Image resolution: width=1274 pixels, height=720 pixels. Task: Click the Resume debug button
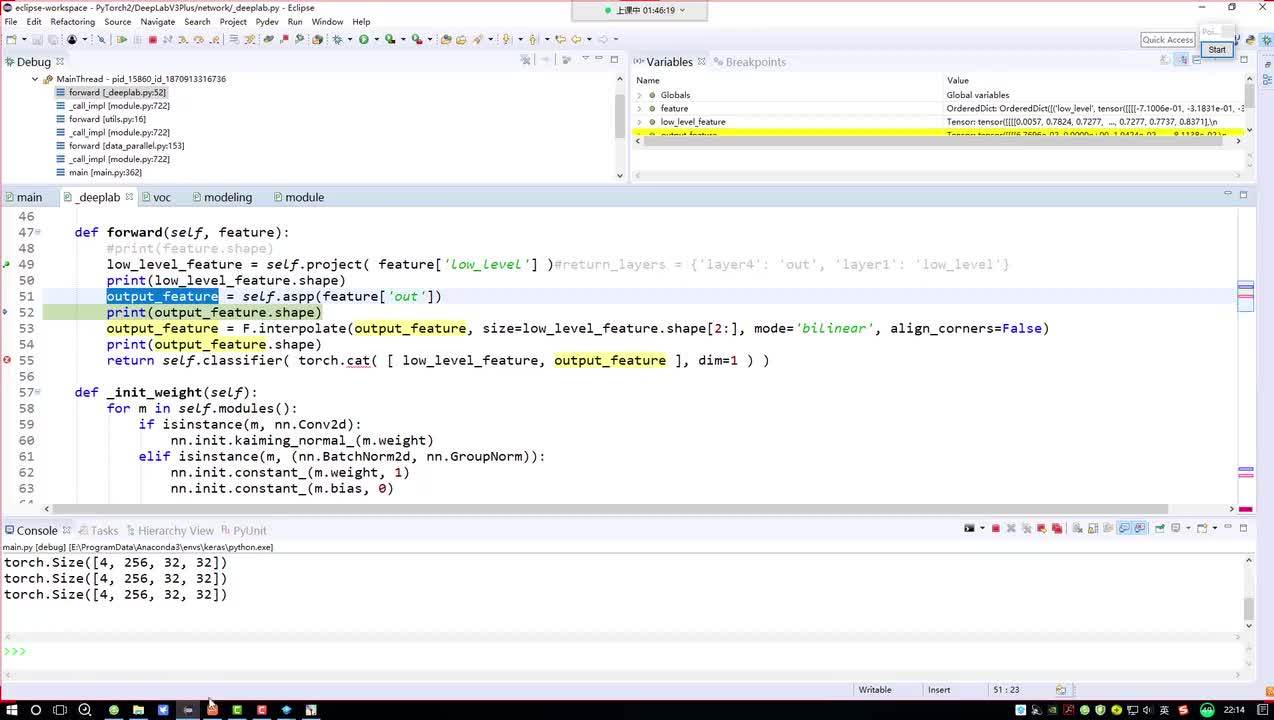[122, 40]
